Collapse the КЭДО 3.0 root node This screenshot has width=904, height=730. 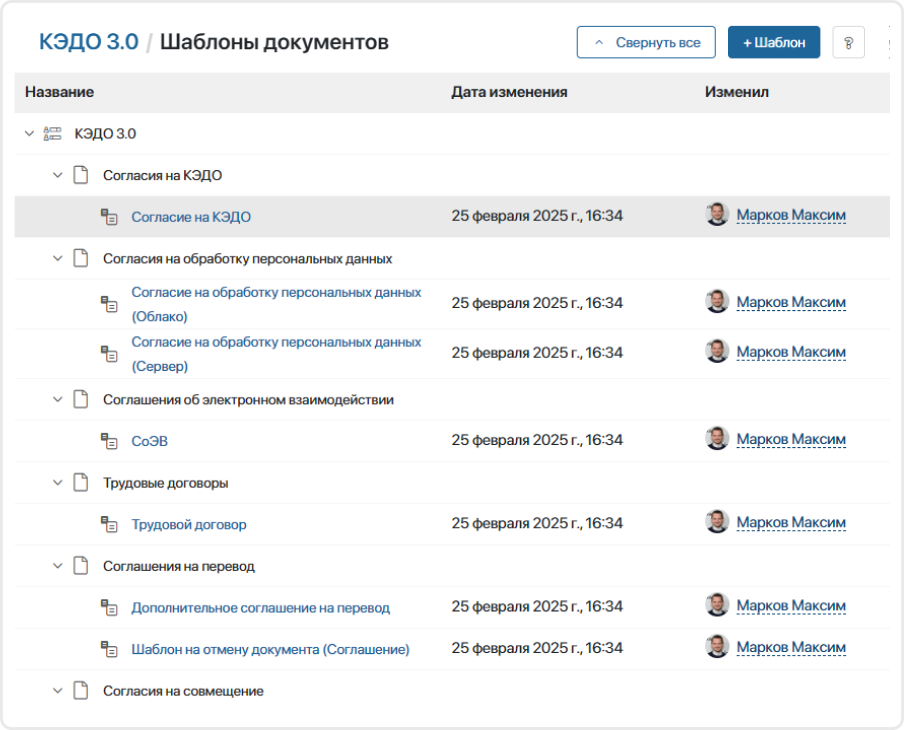29,133
